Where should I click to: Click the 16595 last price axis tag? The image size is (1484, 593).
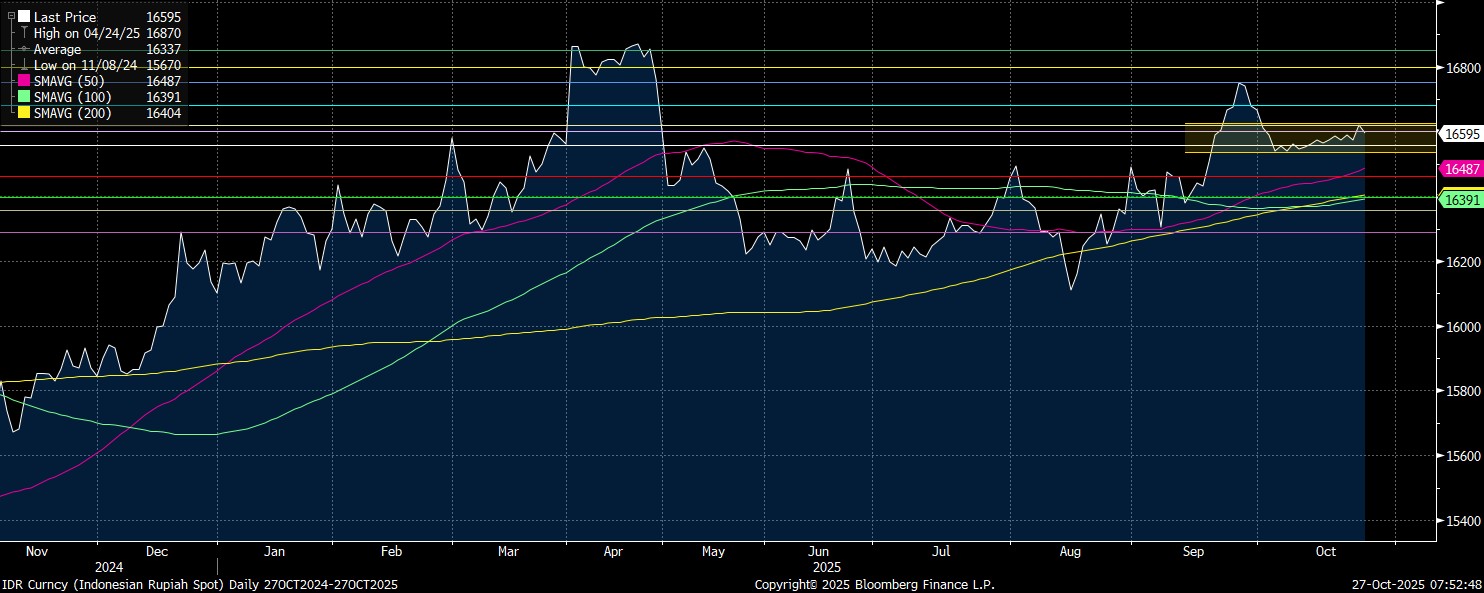1458,133
